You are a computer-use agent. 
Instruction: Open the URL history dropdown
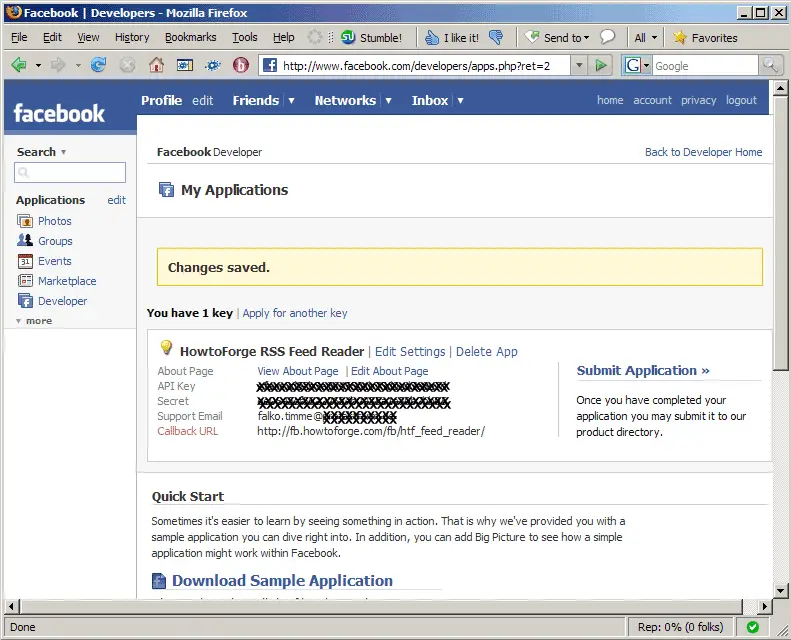[578, 65]
